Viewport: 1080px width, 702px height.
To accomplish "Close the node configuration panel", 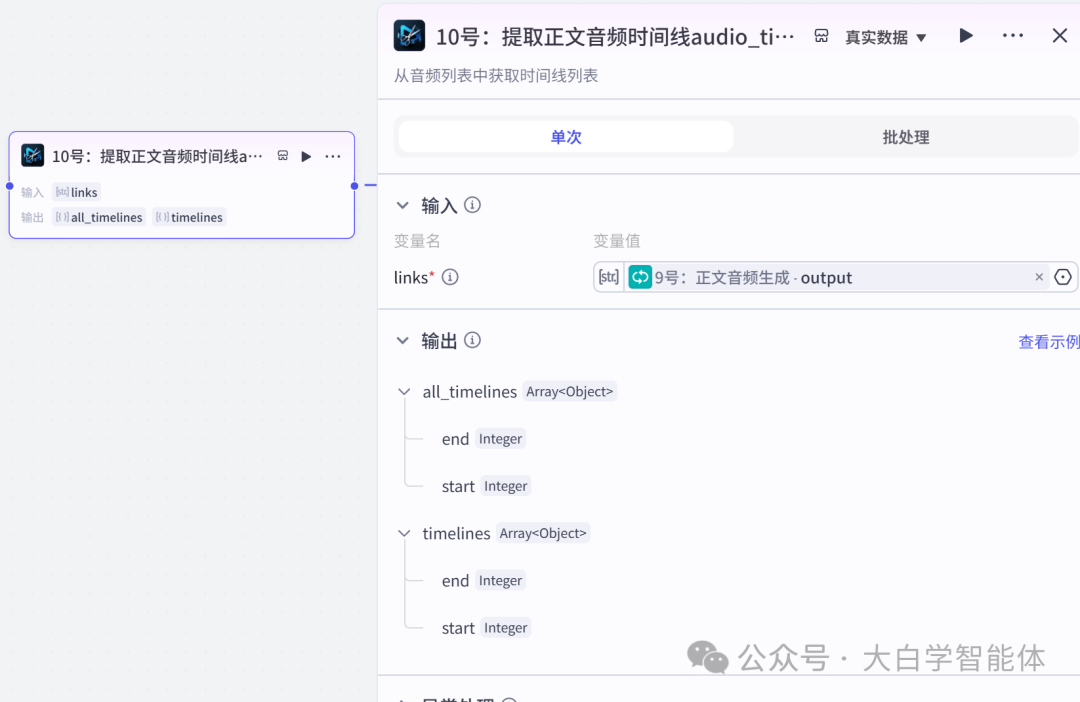I will click(x=1059, y=36).
